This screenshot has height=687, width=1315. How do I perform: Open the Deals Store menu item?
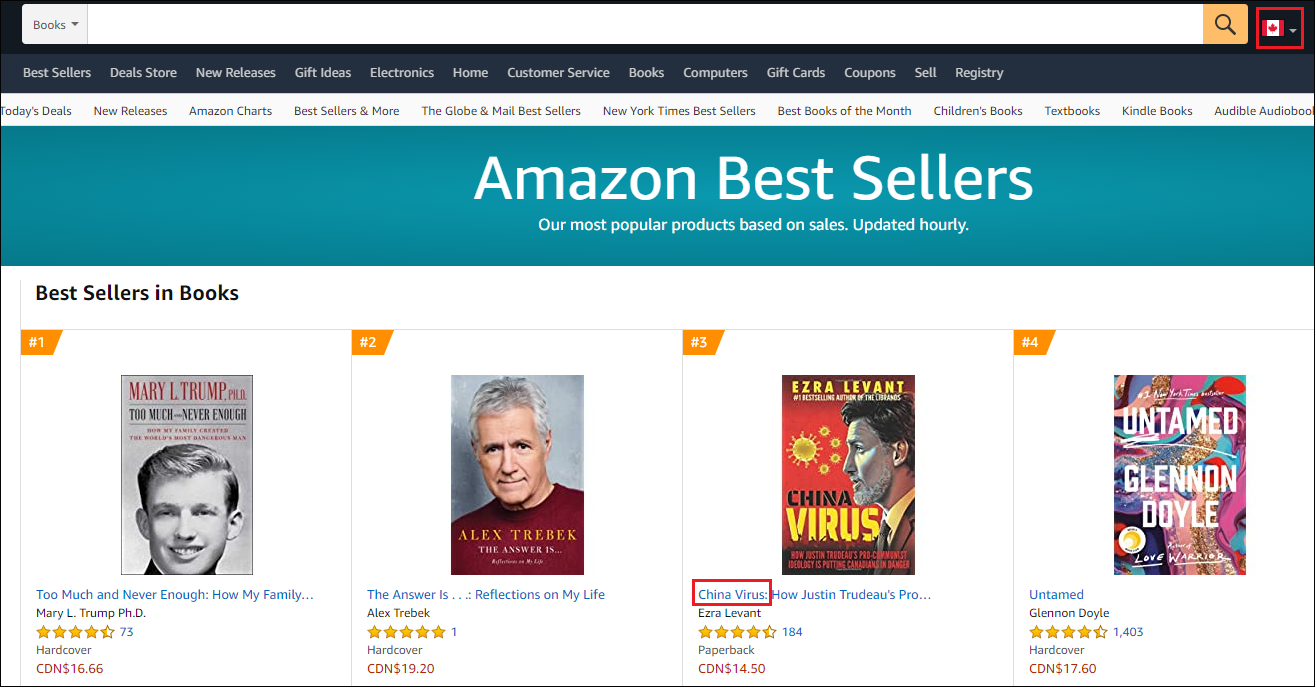pos(143,73)
